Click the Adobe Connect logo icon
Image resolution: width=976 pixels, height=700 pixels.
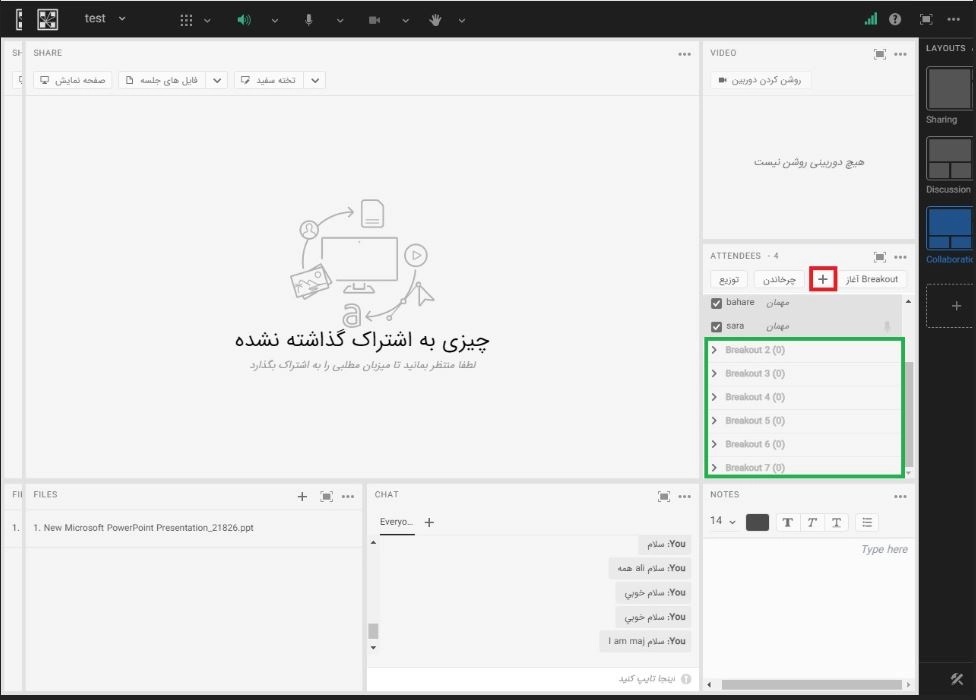click(47, 19)
